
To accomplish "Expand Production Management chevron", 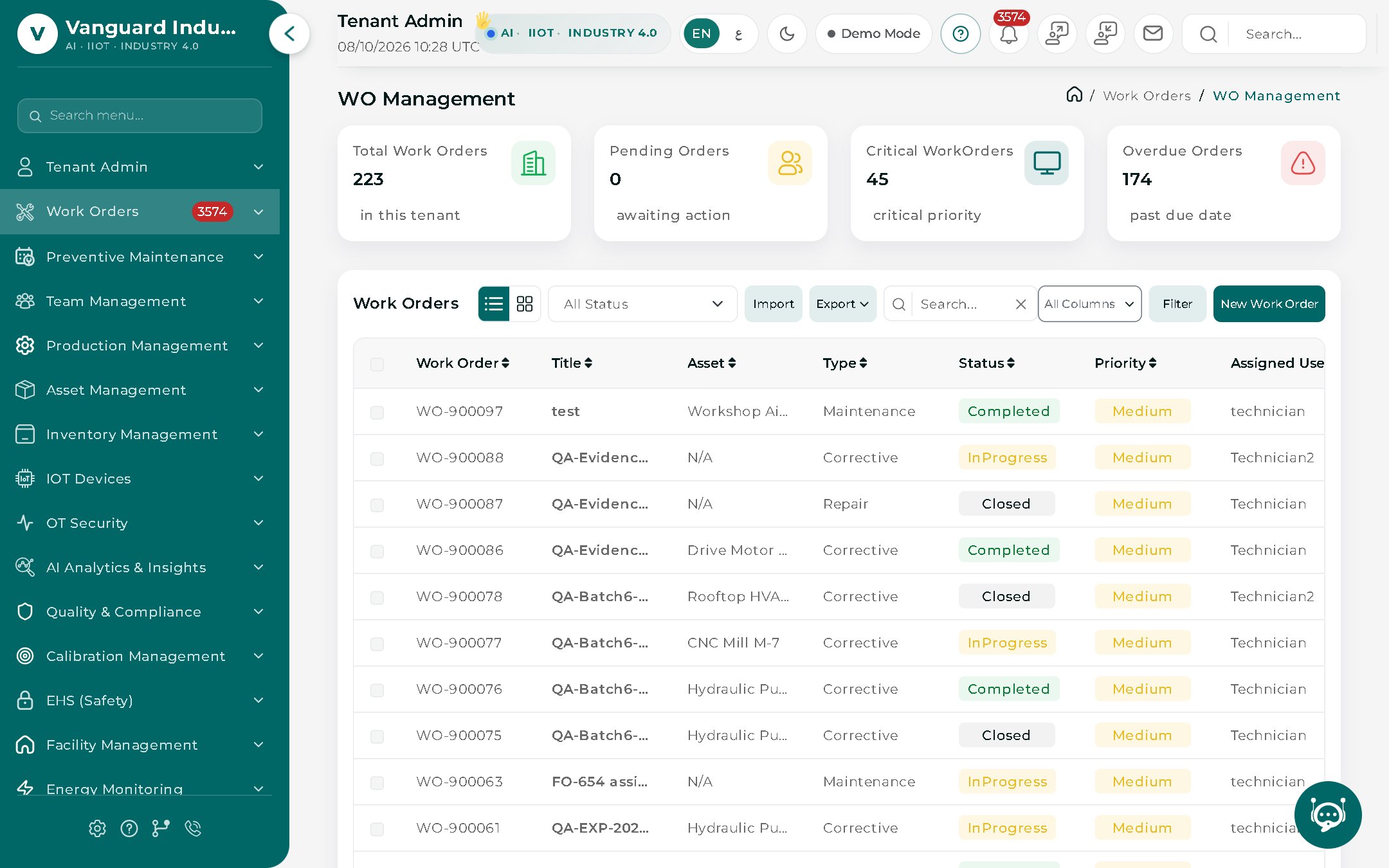I will [259, 345].
